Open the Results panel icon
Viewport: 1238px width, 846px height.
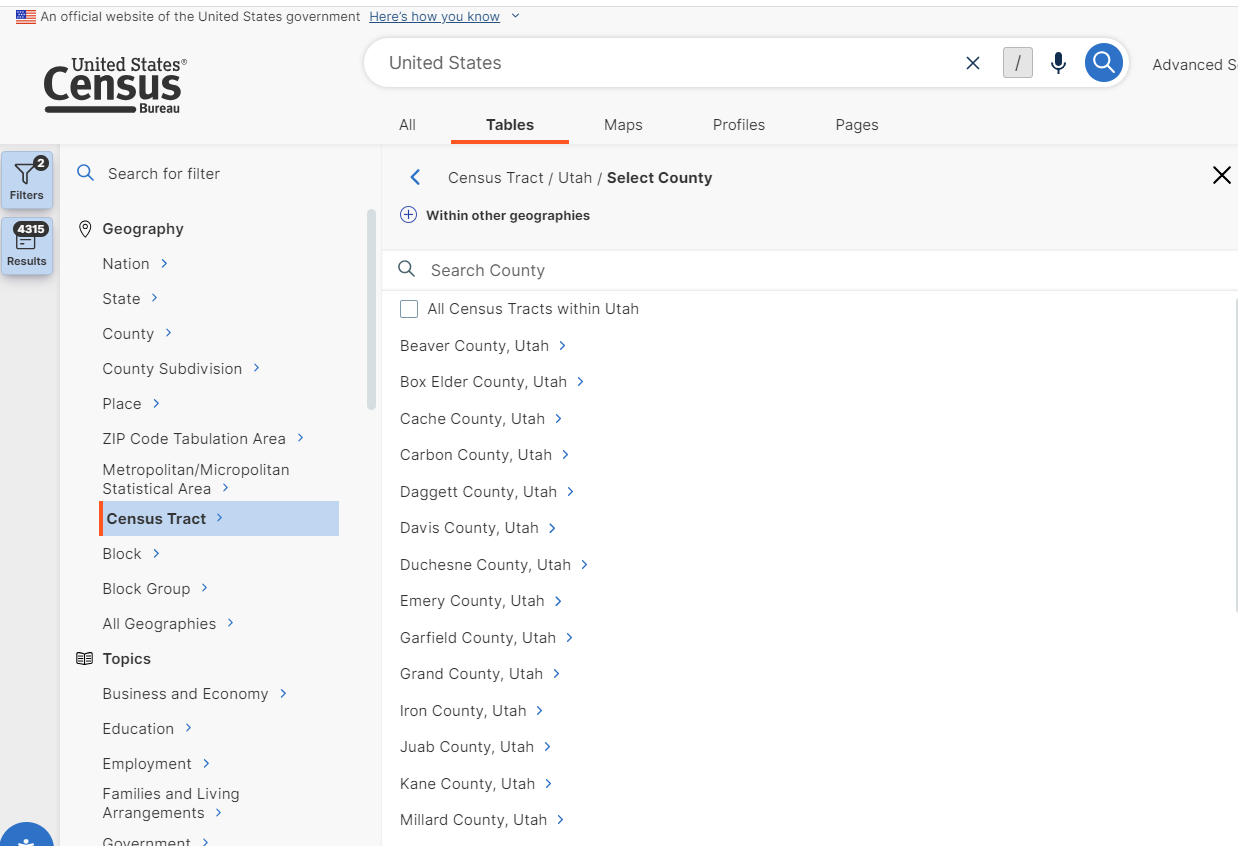tap(27, 246)
